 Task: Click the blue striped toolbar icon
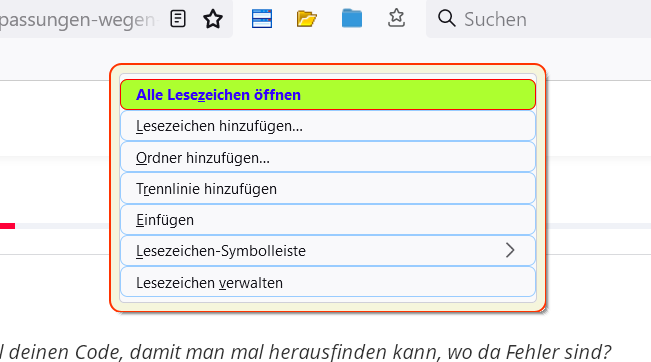point(262,19)
